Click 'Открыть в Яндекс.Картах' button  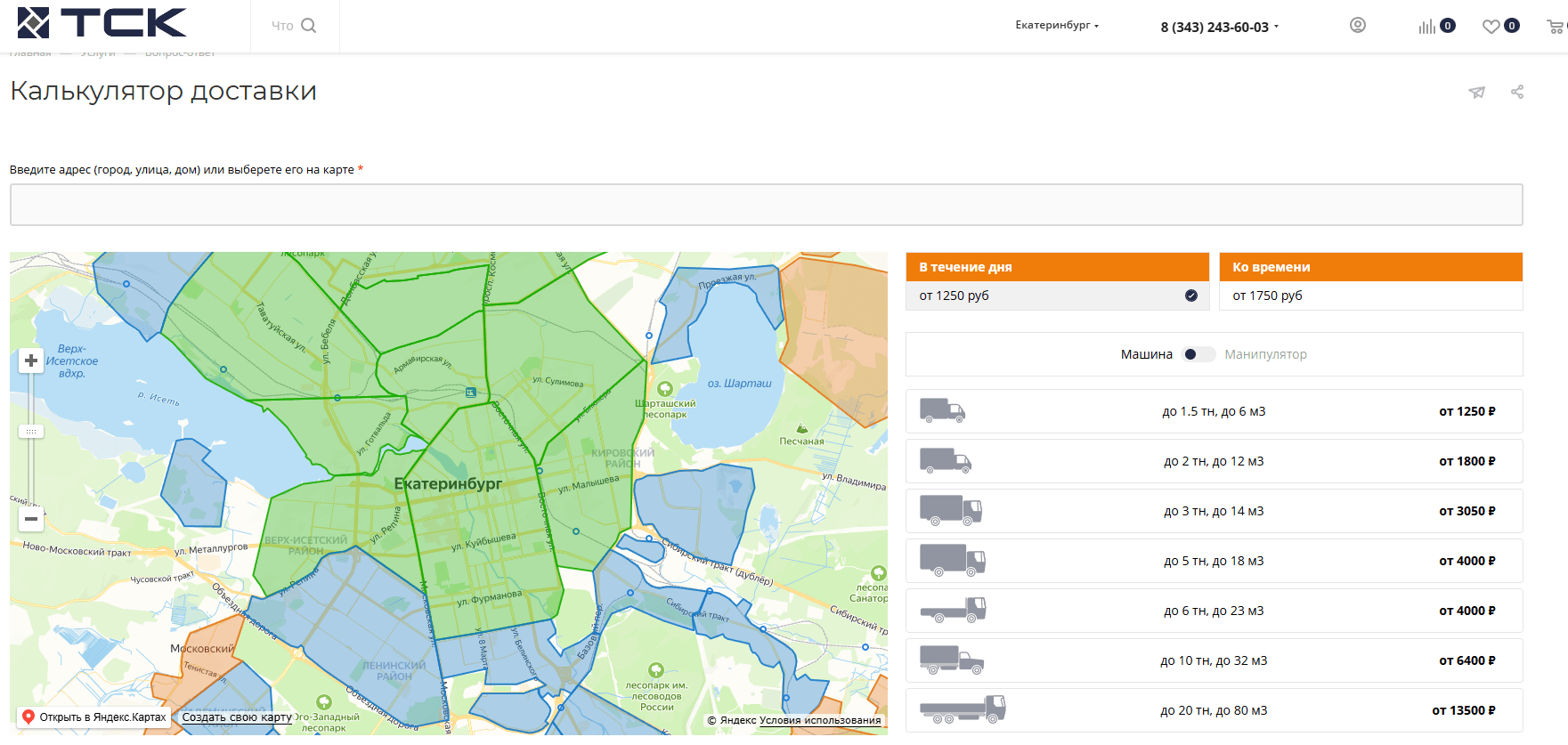94,717
